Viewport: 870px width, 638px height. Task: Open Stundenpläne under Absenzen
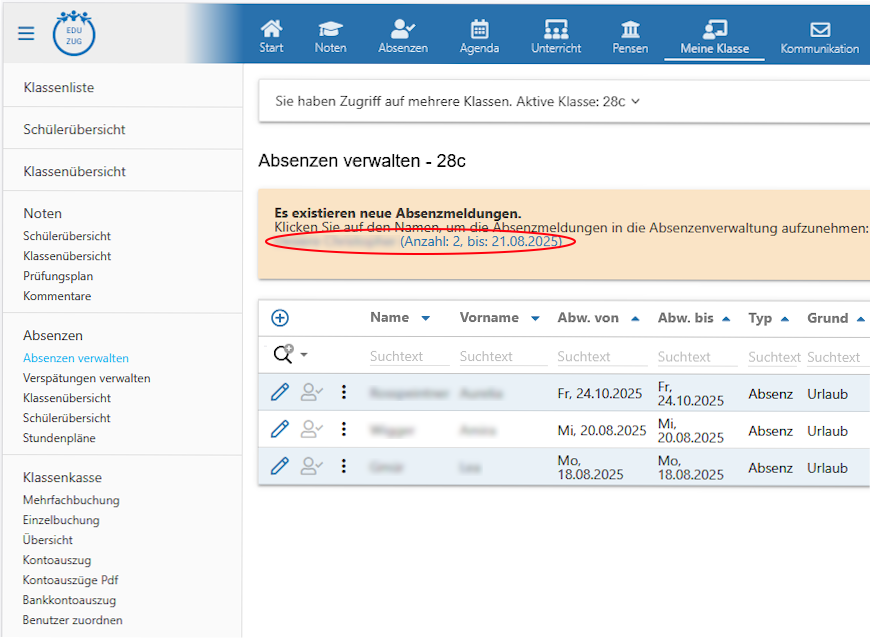tap(59, 438)
